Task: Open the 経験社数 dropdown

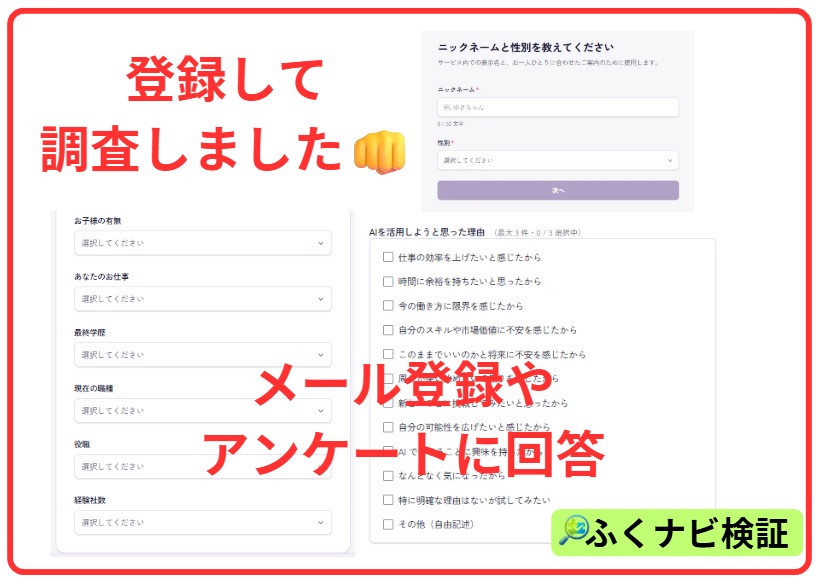Action: [203, 522]
